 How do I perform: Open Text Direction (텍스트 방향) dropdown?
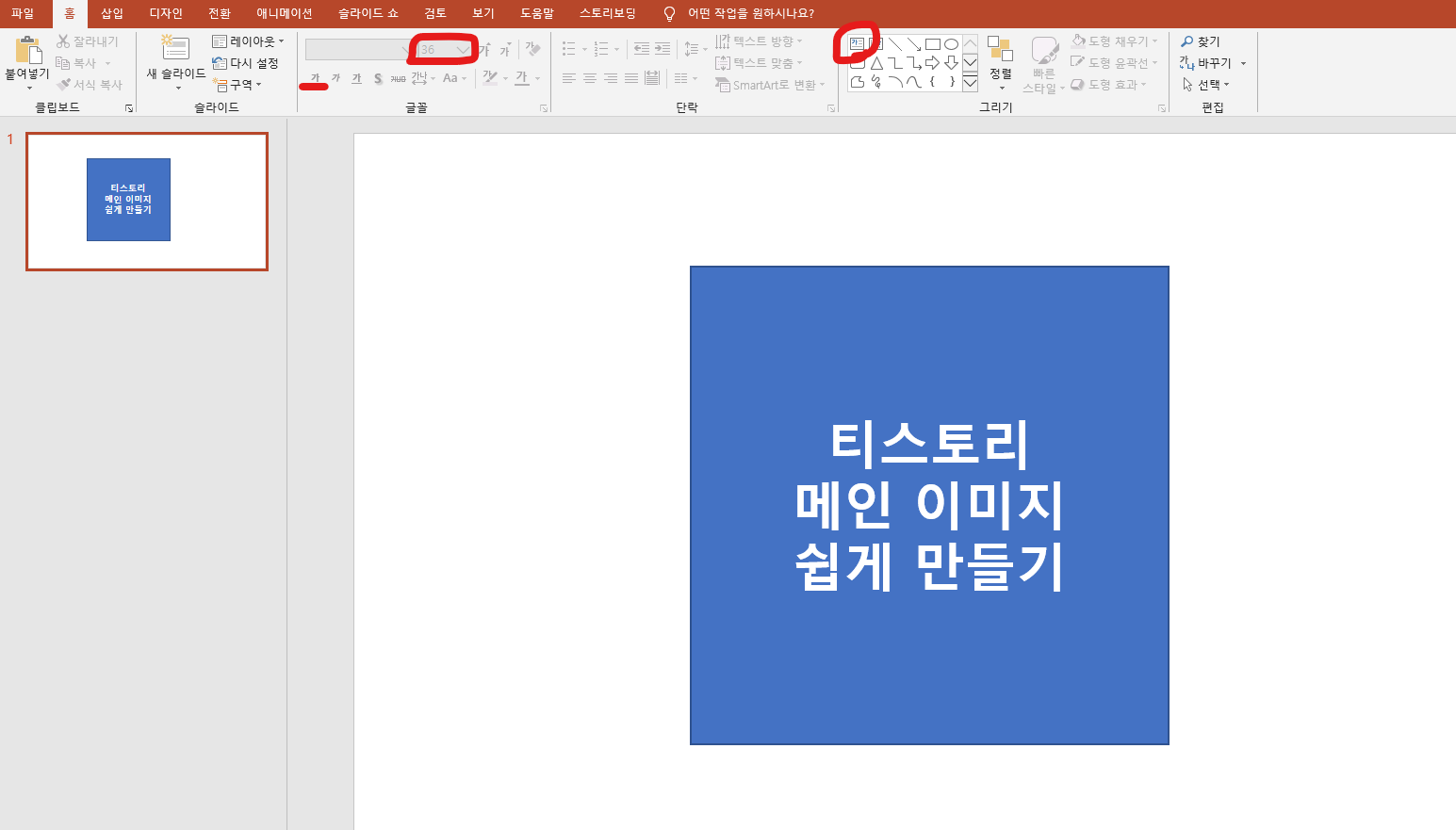click(759, 41)
